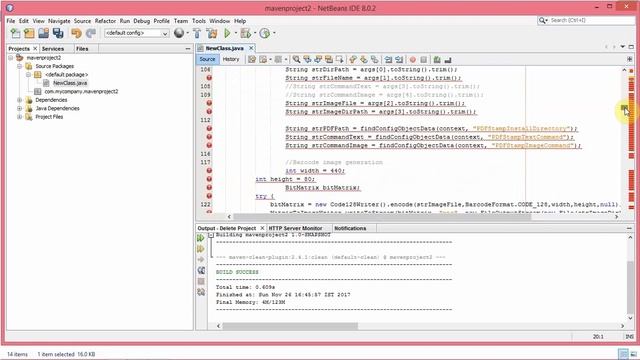Screen dimensions: 640x360
Task: Select com.mycompany.mavenproject2 in Projects tree
Action: coord(81,91)
